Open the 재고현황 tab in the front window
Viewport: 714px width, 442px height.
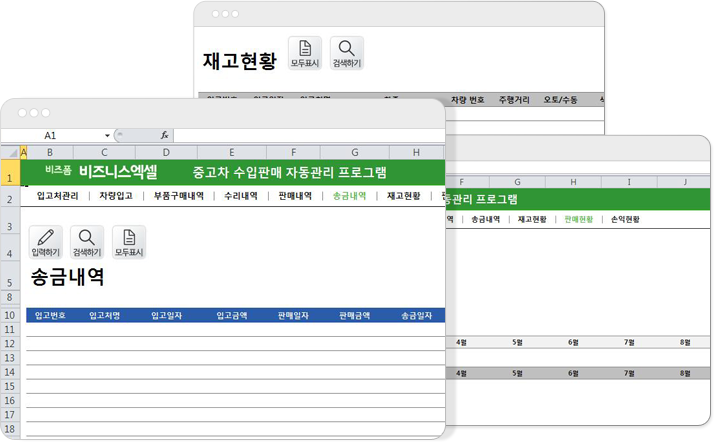point(403,196)
